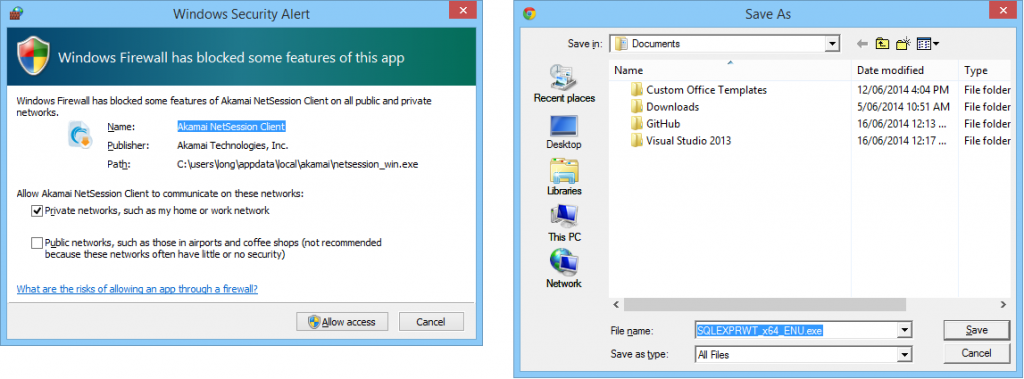Uncheck Private networks checkbox
1024x379 pixels.
pyautogui.click(x=37, y=211)
